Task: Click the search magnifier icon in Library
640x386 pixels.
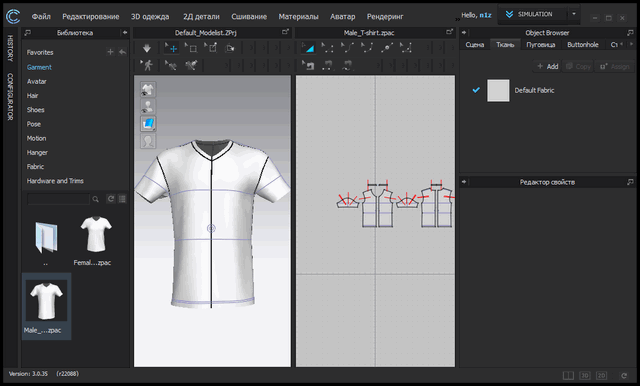Action: coord(96,199)
